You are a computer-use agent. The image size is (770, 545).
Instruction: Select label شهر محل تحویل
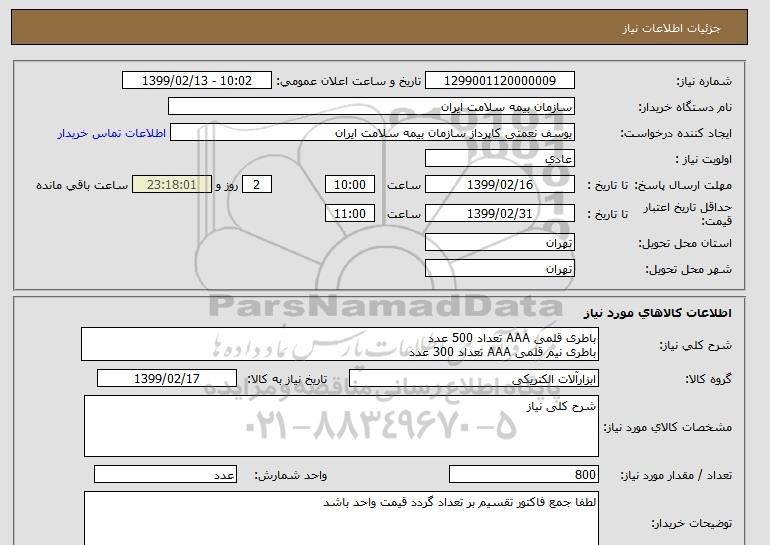click(x=688, y=269)
